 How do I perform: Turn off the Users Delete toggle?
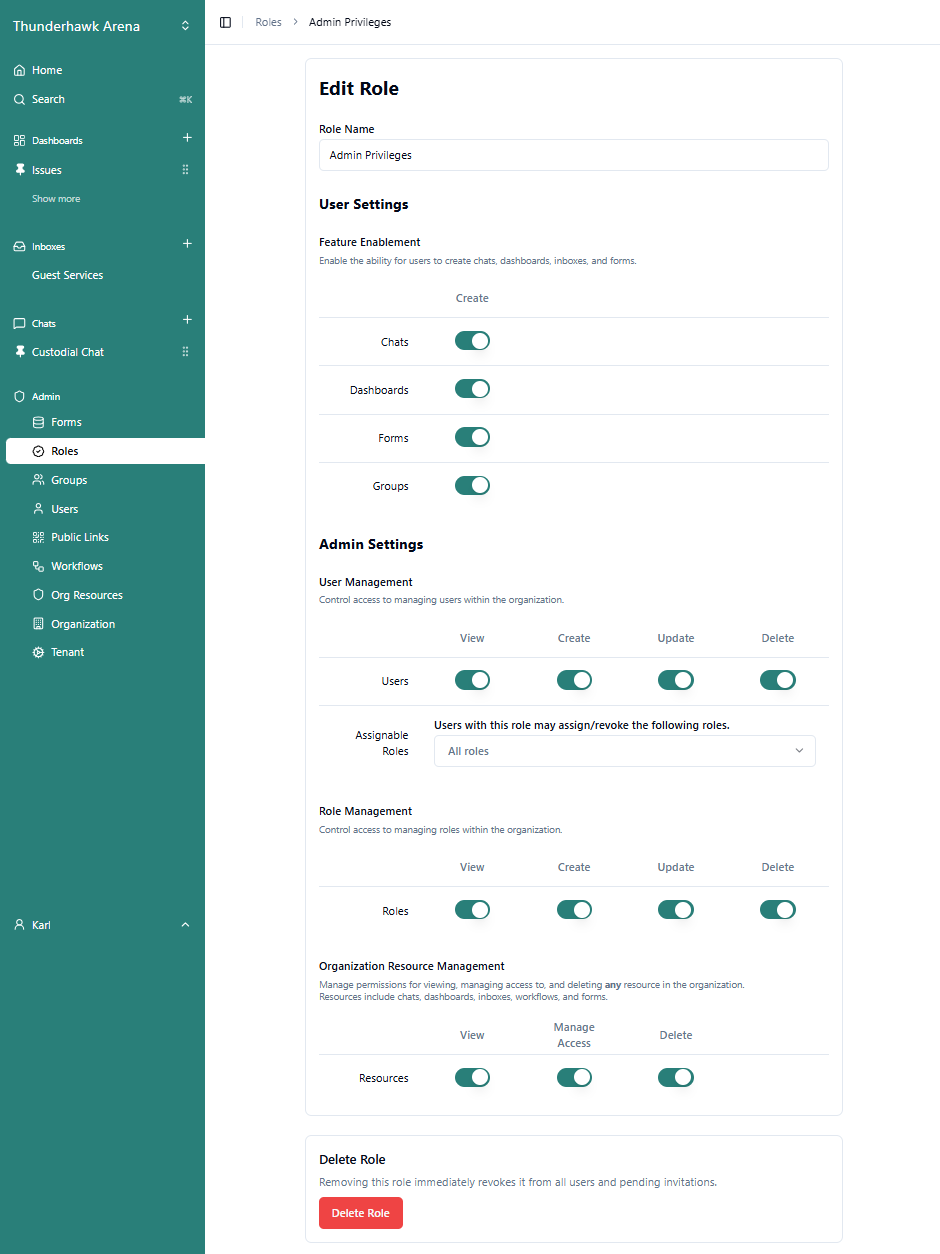pos(777,680)
